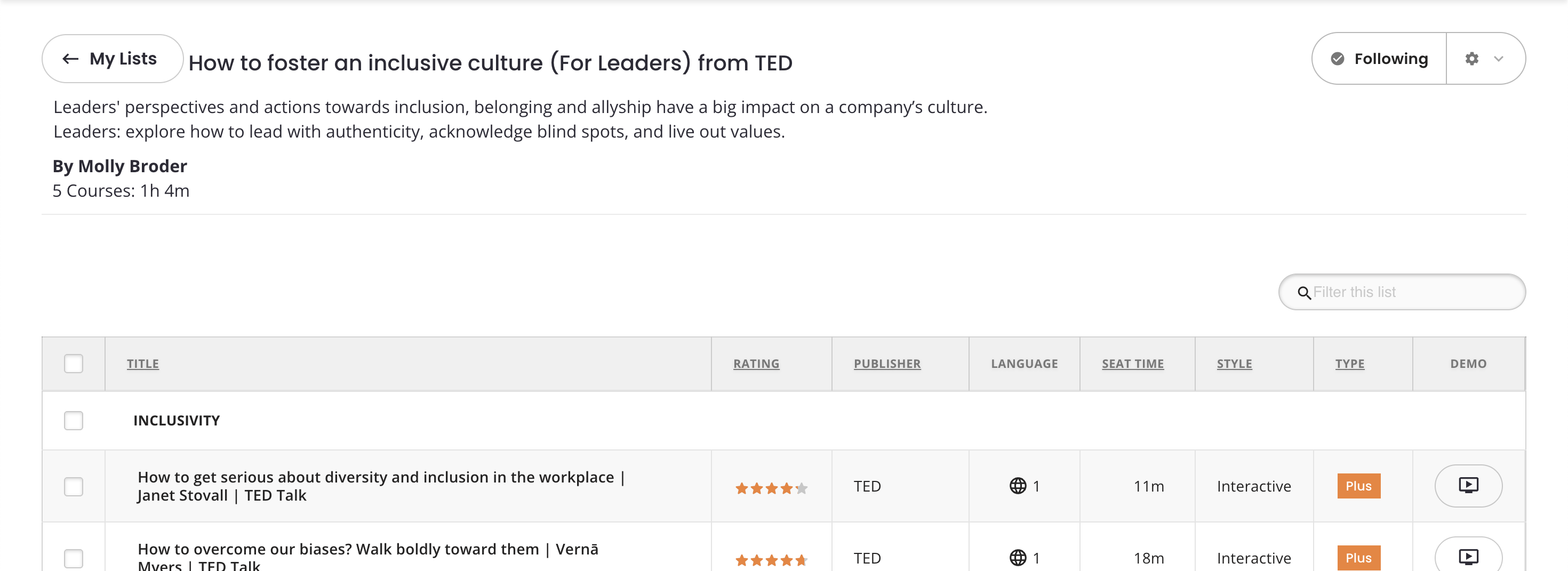Click the Following button

(x=1379, y=59)
